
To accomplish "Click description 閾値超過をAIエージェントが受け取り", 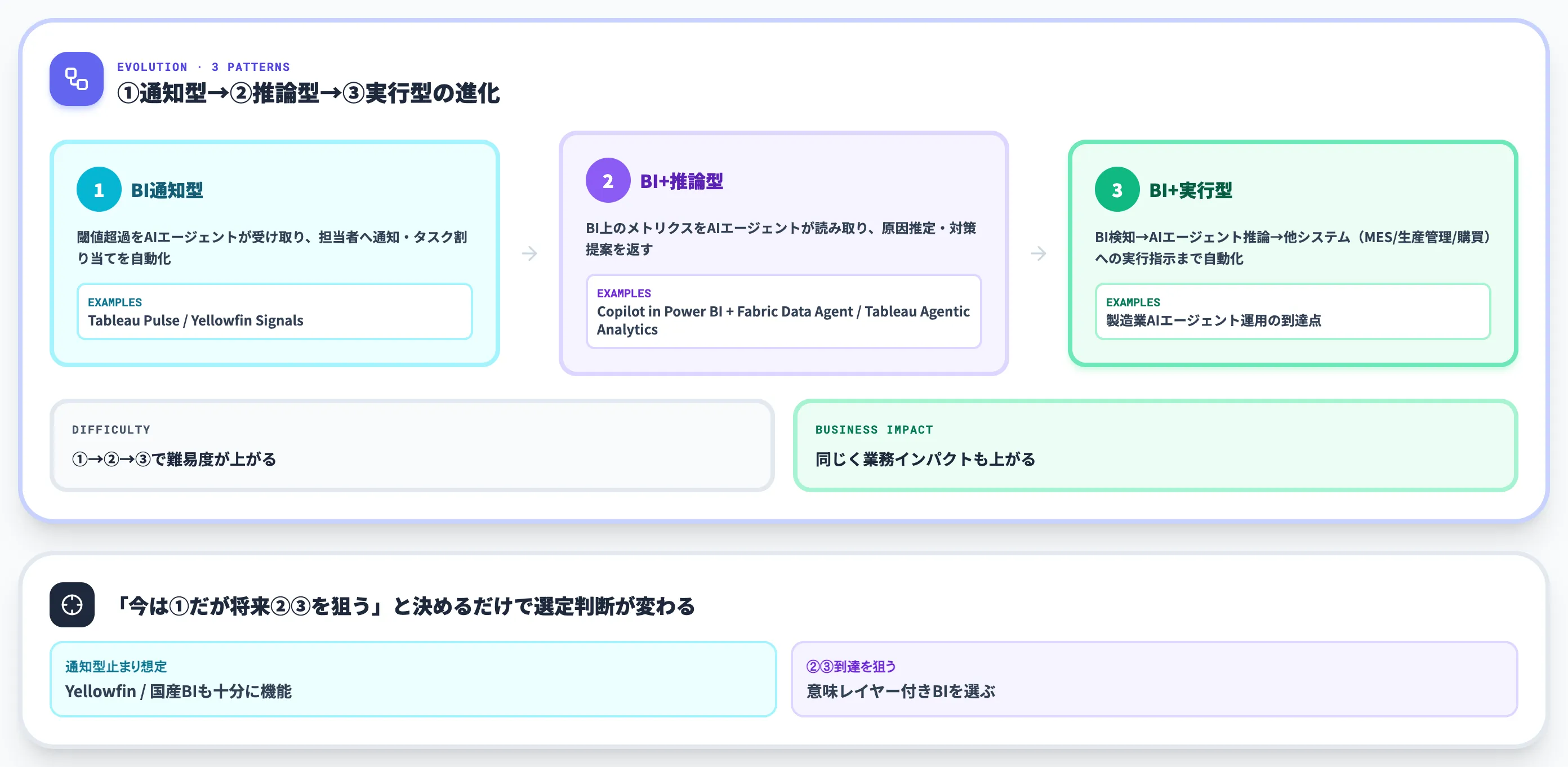I will pyautogui.click(x=272, y=247).
